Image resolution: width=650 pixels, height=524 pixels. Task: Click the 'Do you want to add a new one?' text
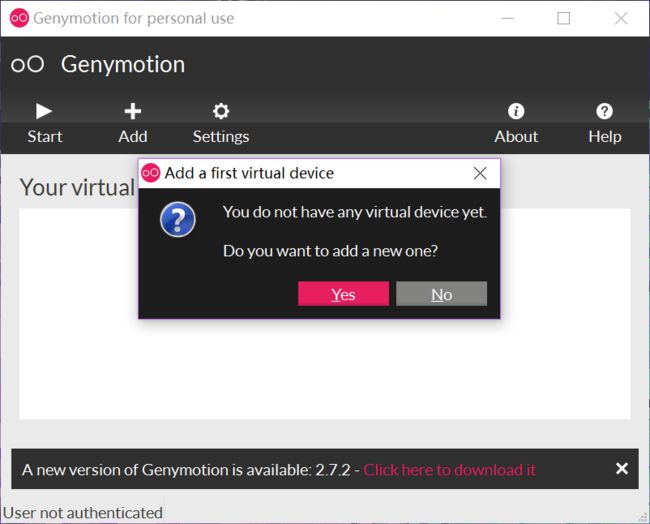(x=330, y=251)
